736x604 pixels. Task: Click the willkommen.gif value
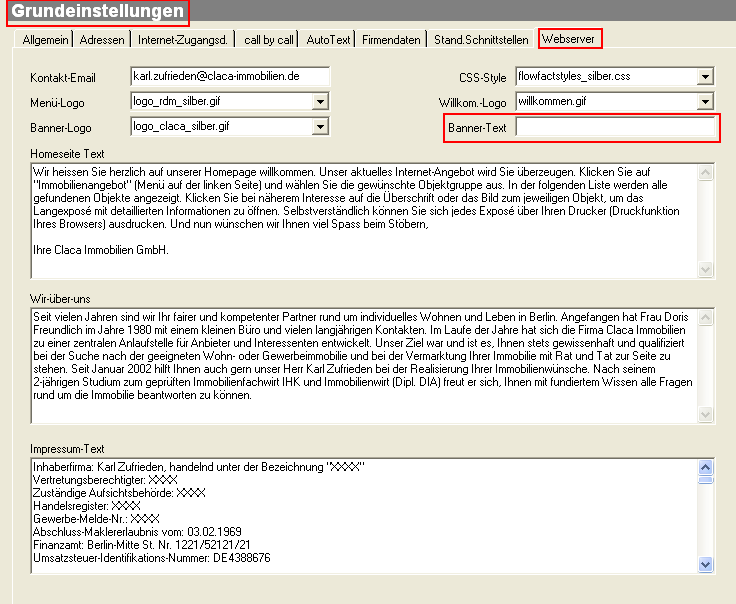(x=552, y=101)
